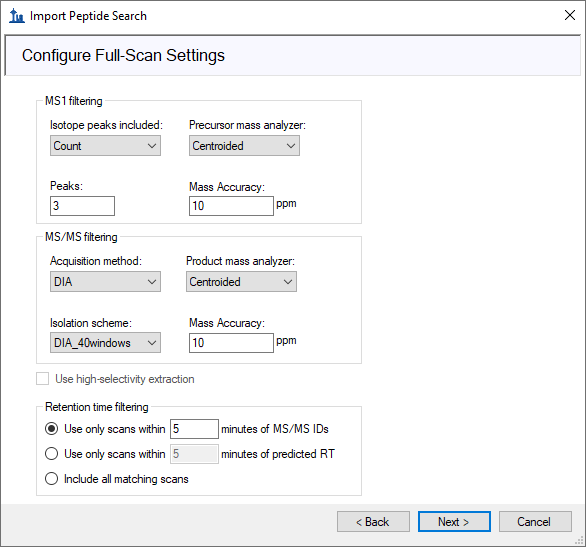Continue with the Next button
The height and width of the screenshot is (547, 586).
point(454,522)
